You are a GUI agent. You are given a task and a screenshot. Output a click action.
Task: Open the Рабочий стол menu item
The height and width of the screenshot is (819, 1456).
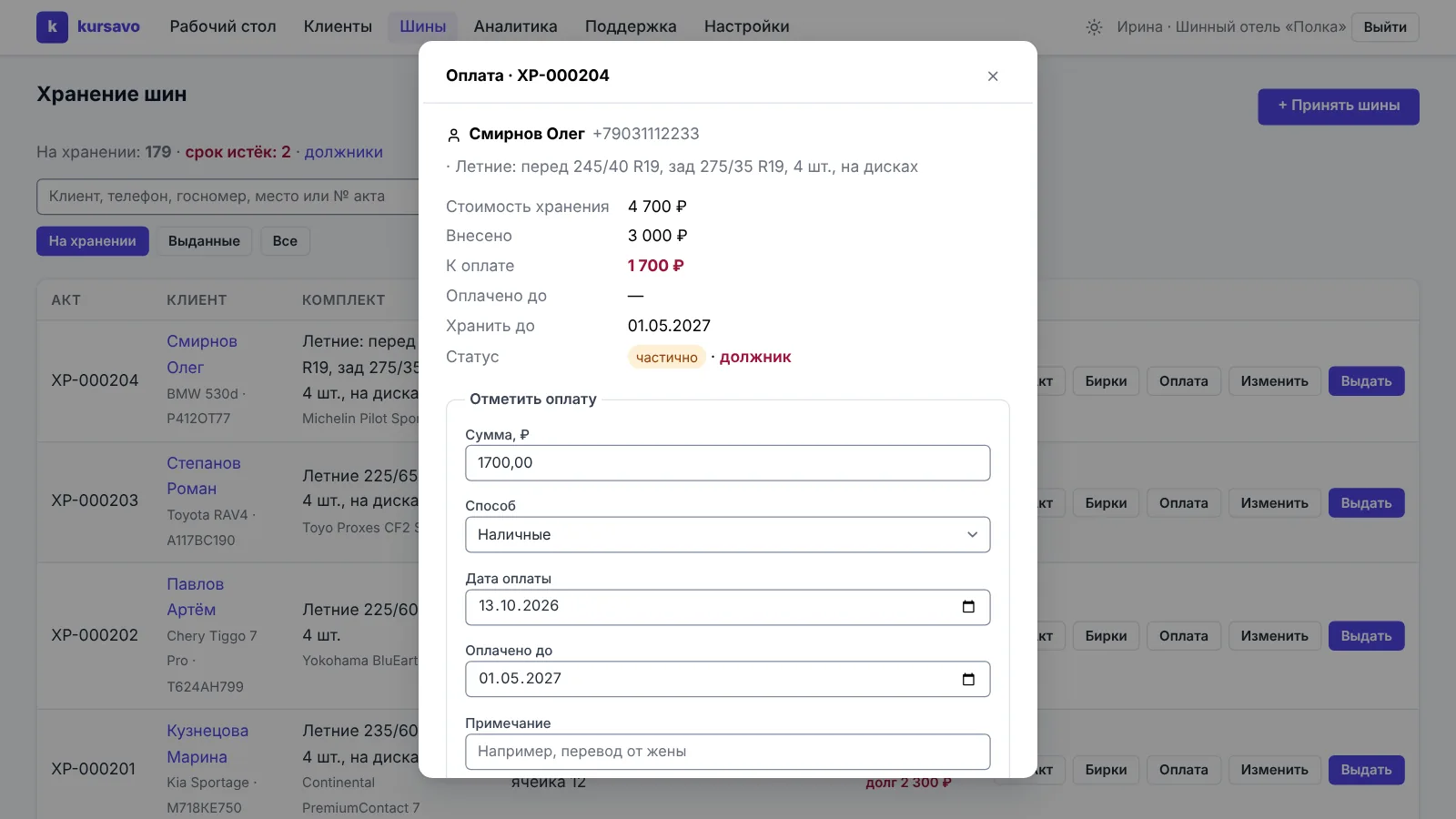[222, 26]
